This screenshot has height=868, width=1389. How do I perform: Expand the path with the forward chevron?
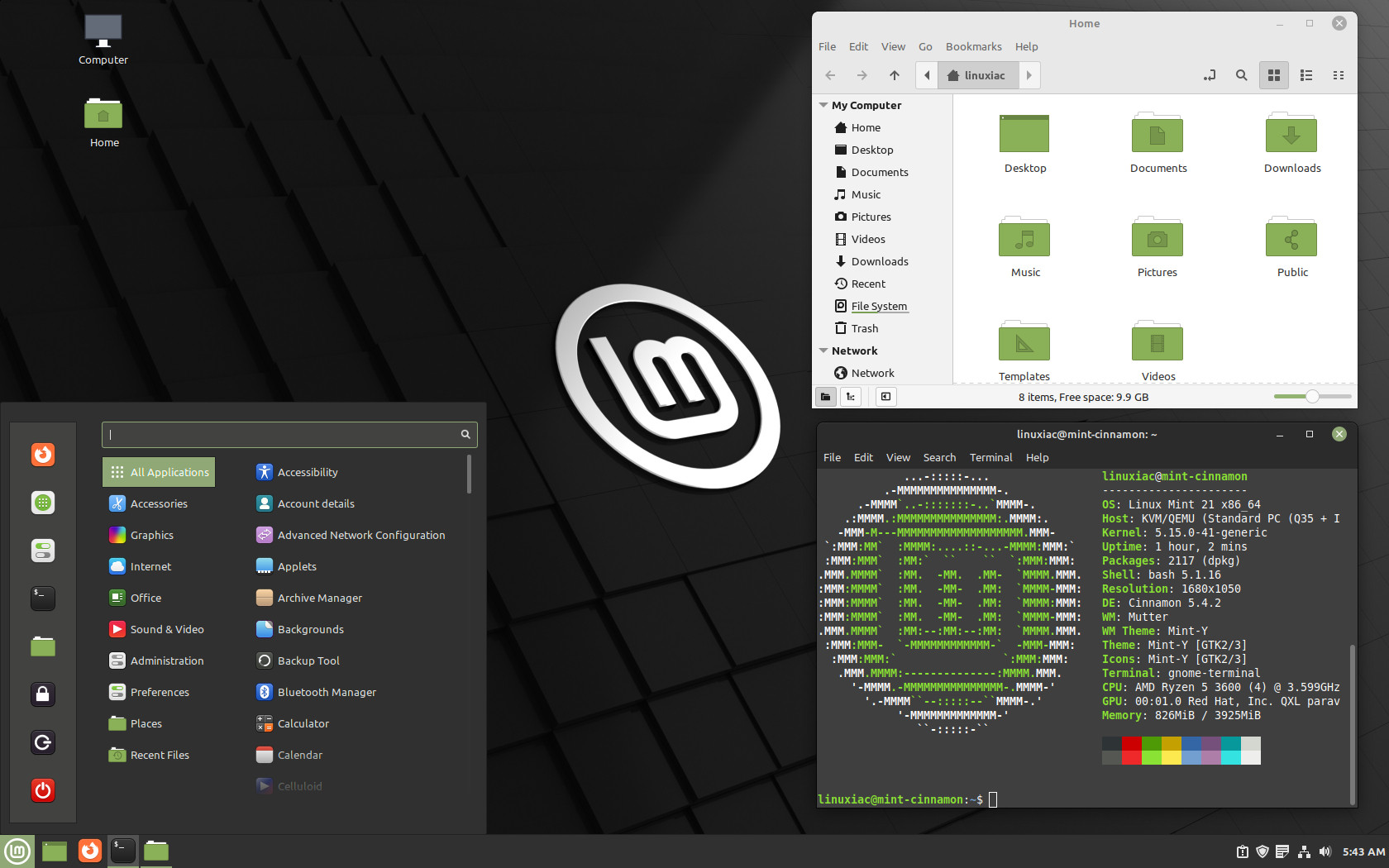tap(1029, 74)
